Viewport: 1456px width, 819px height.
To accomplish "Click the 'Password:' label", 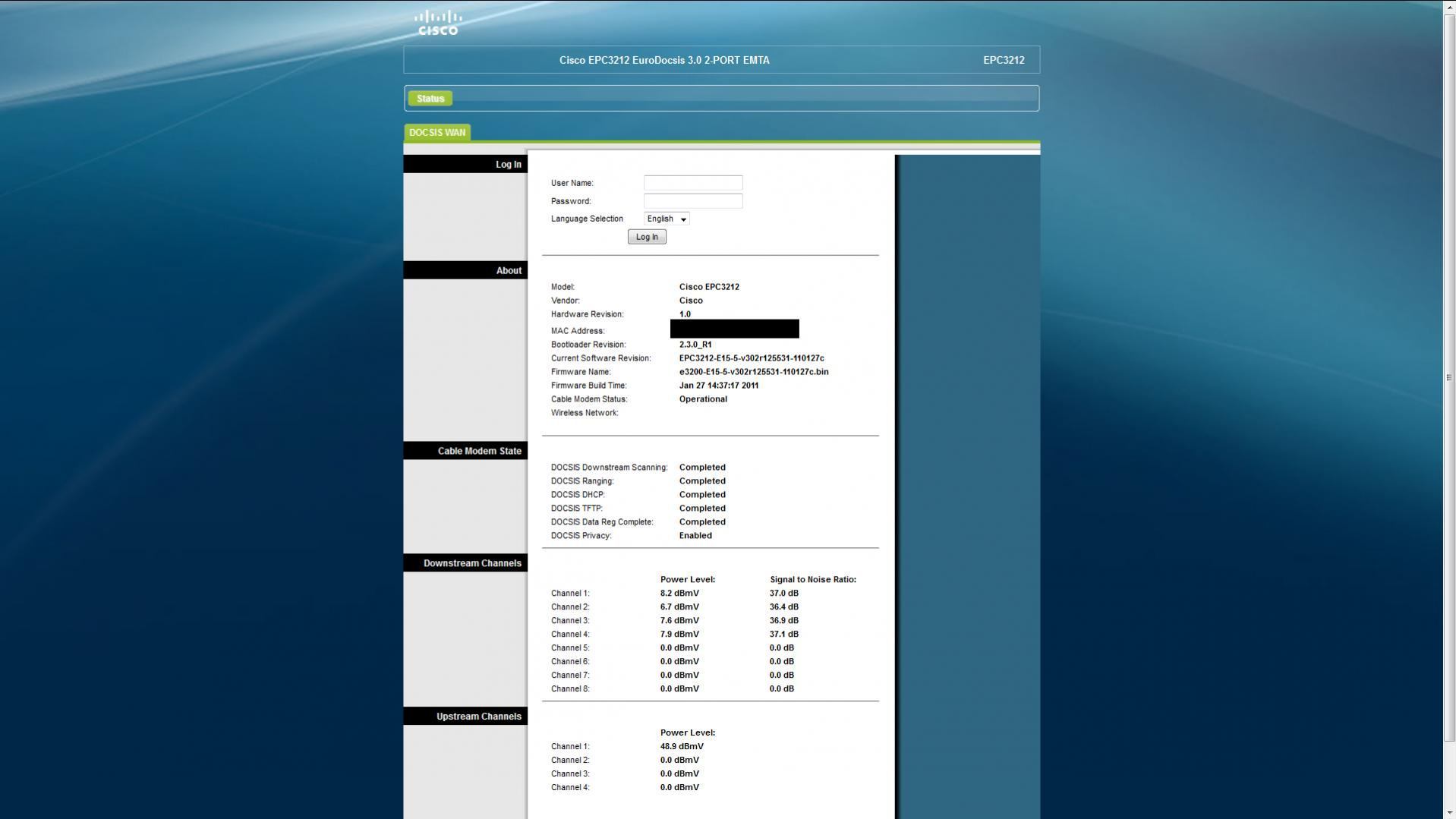I will (x=571, y=201).
